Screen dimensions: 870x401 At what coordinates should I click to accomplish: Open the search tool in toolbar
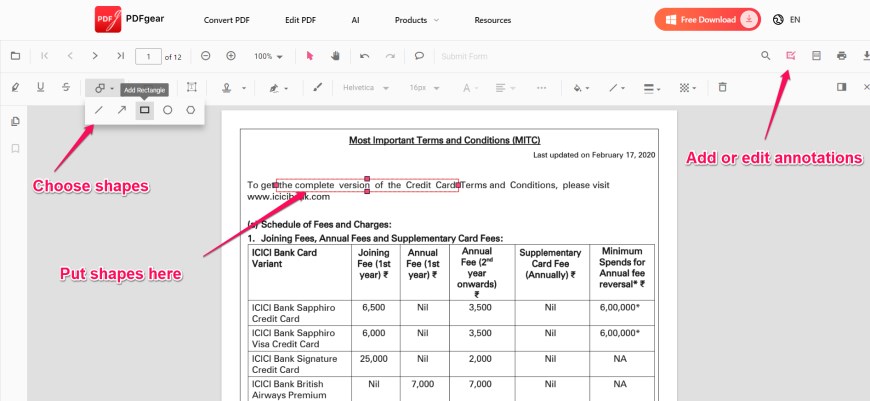(x=766, y=56)
